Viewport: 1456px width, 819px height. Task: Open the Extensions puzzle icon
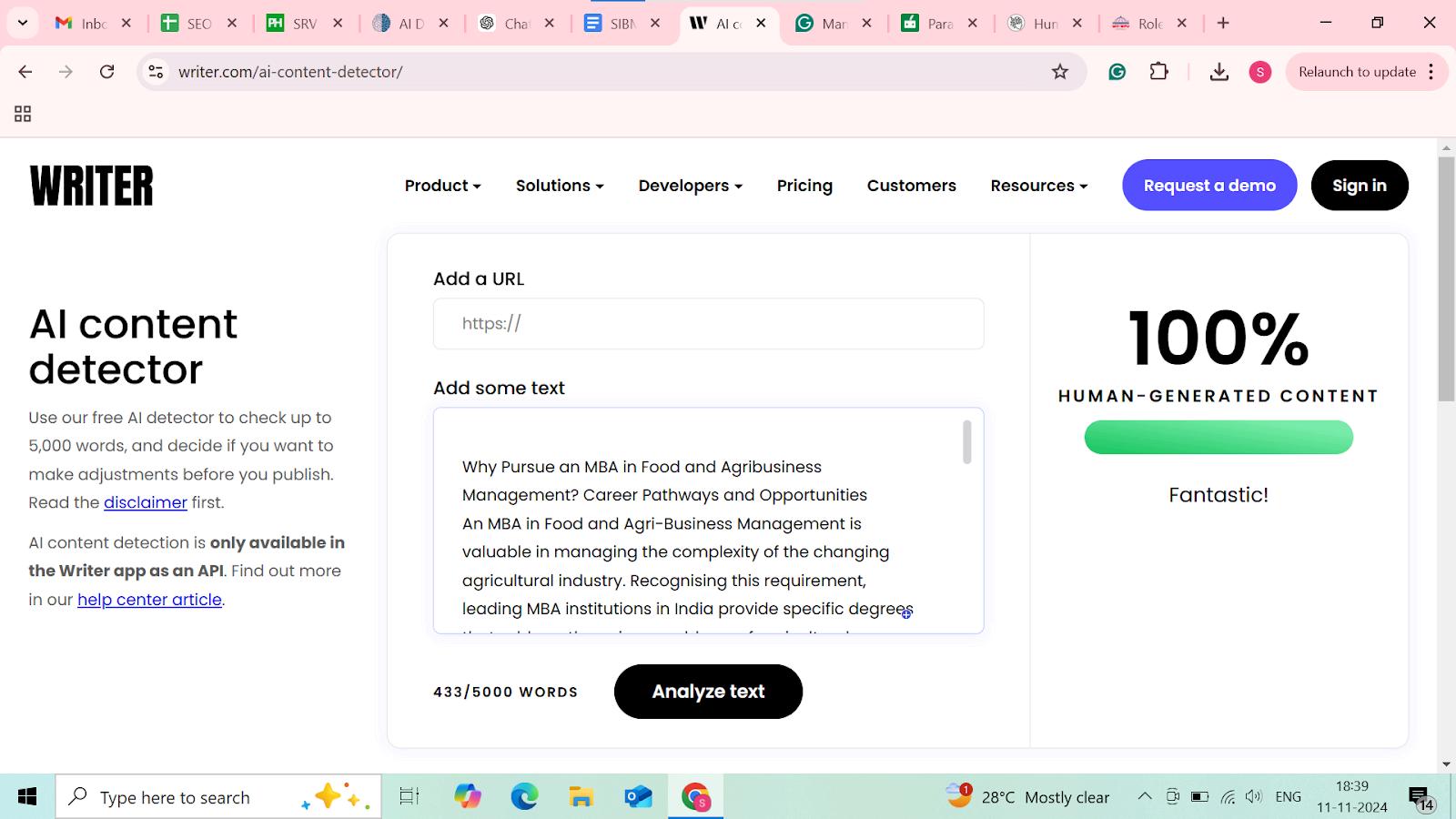(1158, 72)
